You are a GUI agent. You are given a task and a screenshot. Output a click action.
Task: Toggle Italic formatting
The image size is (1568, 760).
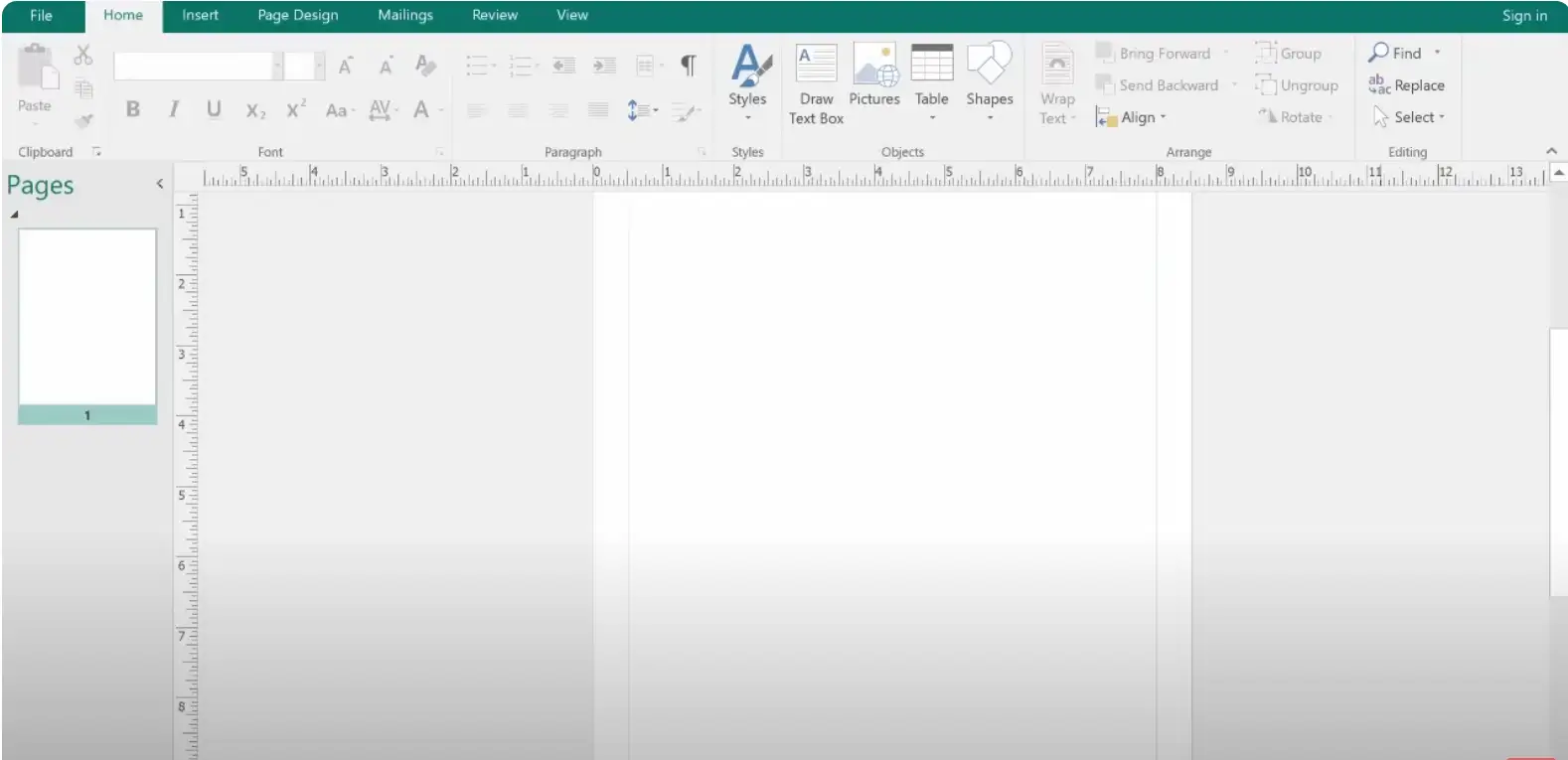(x=174, y=109)
